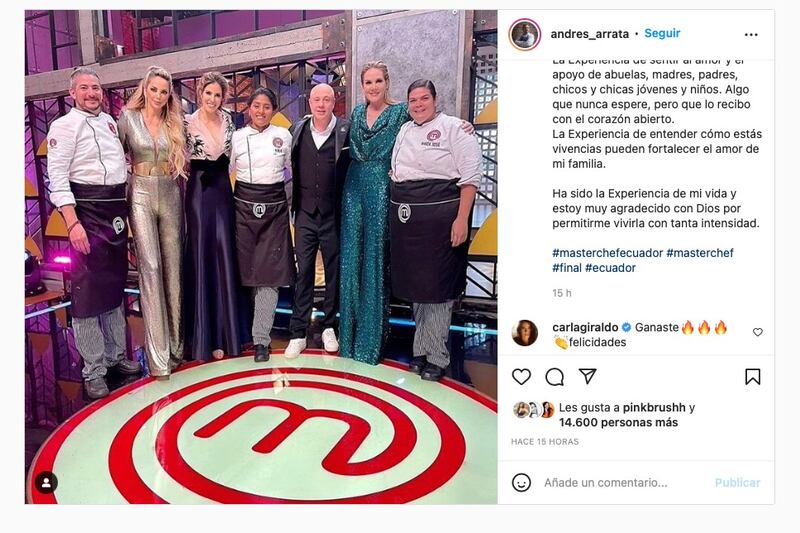Like carlagiraldo's comment with the small heart
The height and width of the screenshot is (533, 800).
(x=758, y=332)
